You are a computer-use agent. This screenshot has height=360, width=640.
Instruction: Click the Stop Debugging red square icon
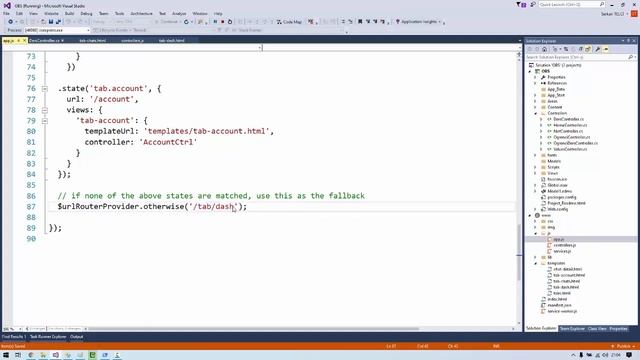(222, 22)
